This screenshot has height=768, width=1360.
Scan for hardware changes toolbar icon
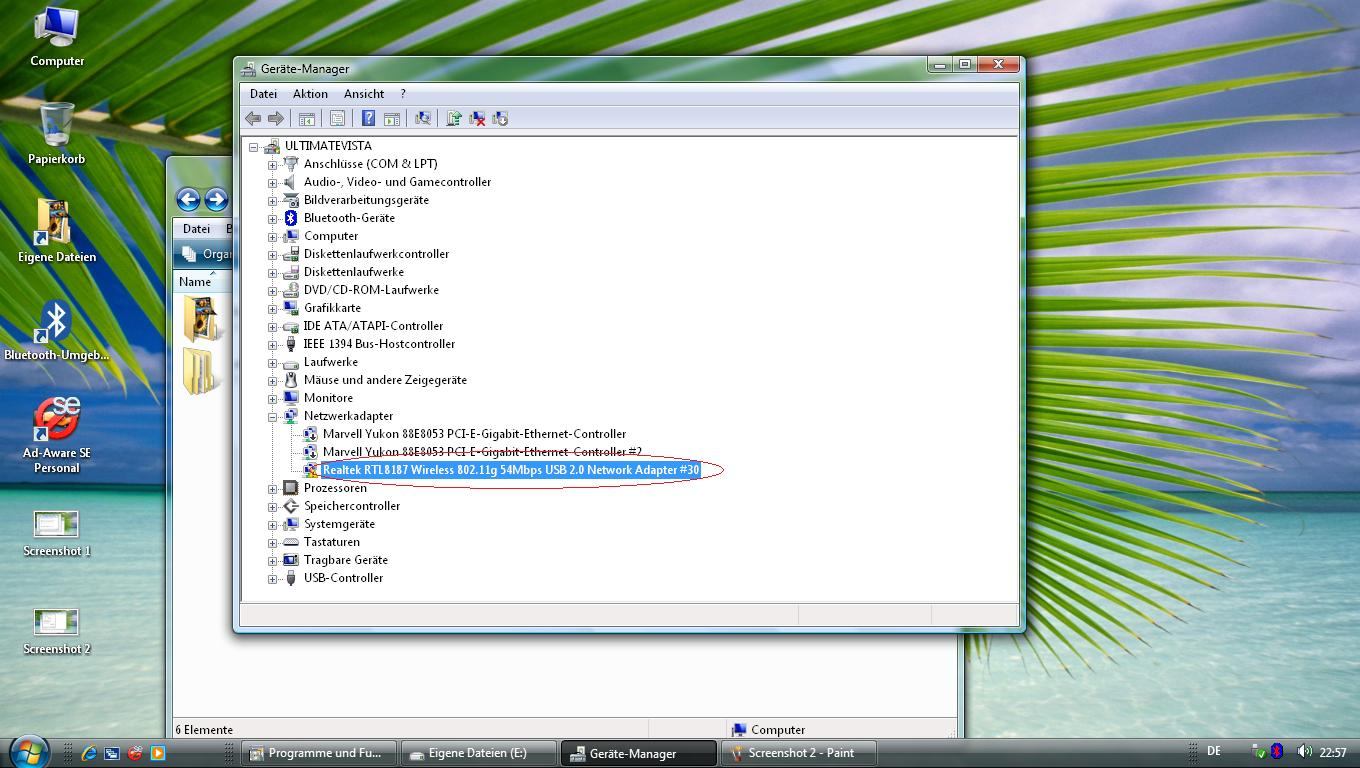point(423,118)
